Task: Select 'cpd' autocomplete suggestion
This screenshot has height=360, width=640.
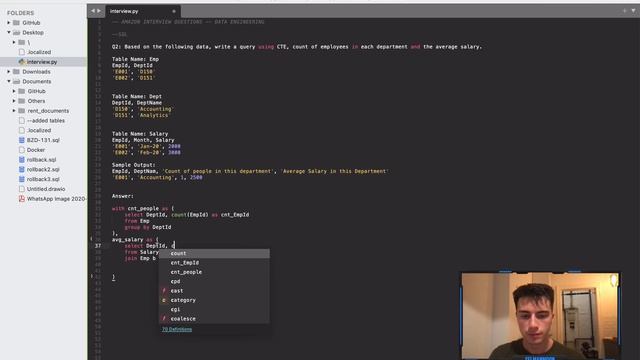Action: 214,282
